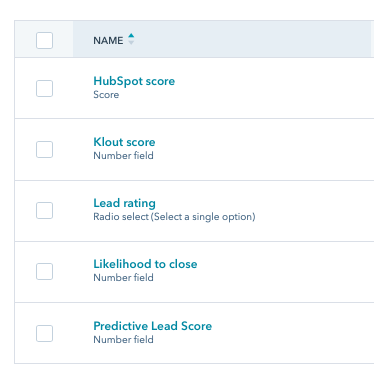Sort by the NAME column header
The image size is (374, 371).
(x=108, y=40)
